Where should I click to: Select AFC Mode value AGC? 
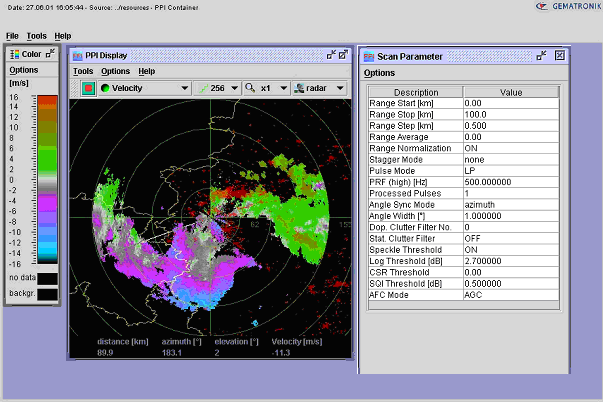click(511, 295)
